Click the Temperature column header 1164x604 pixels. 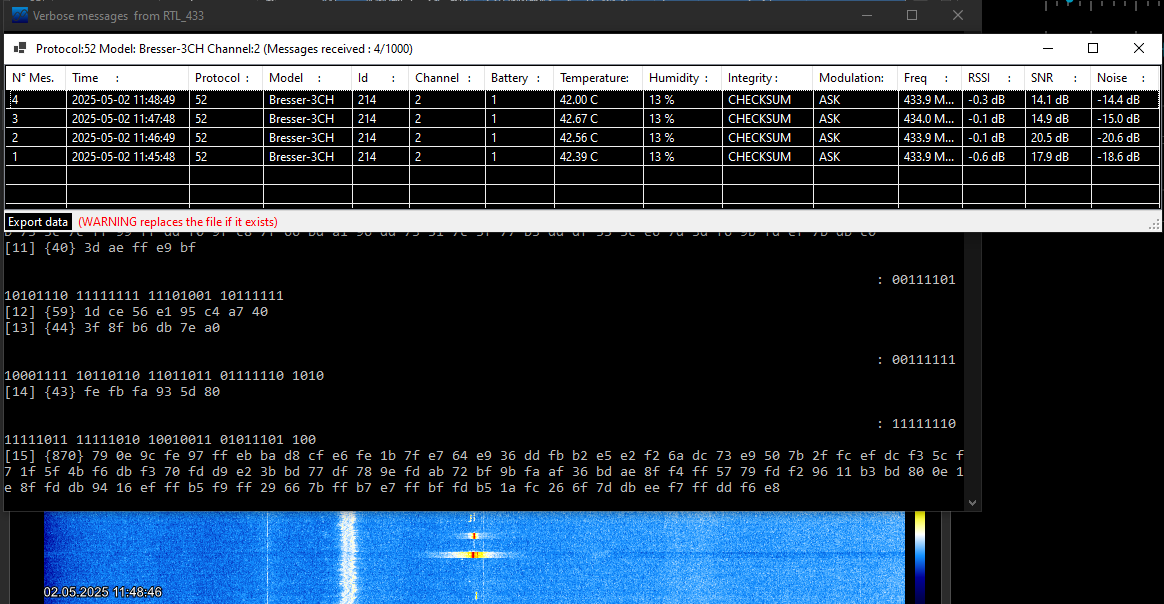coord(598,78)
